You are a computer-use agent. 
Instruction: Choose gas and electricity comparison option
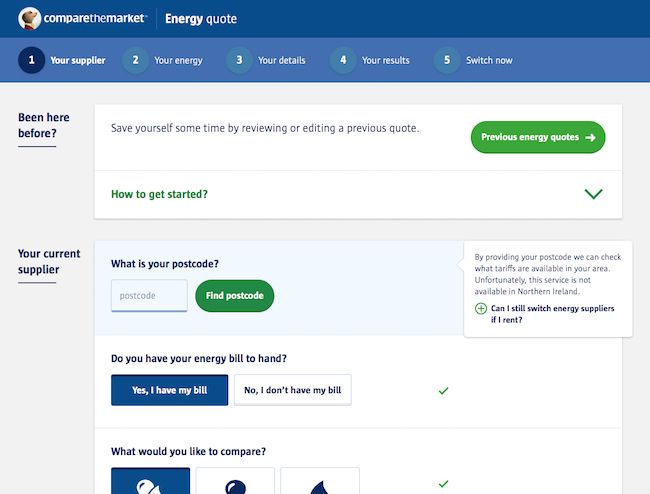click(150, 481)
